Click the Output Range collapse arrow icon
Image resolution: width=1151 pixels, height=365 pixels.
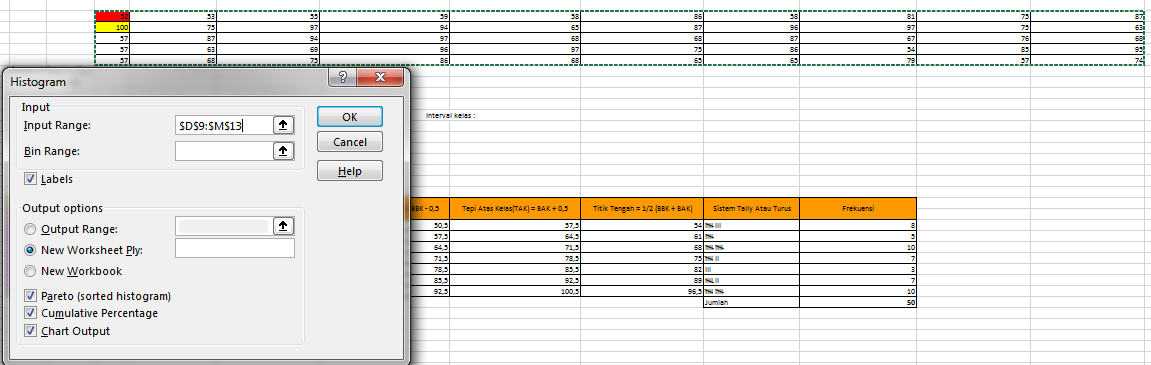tap(284, 227)
